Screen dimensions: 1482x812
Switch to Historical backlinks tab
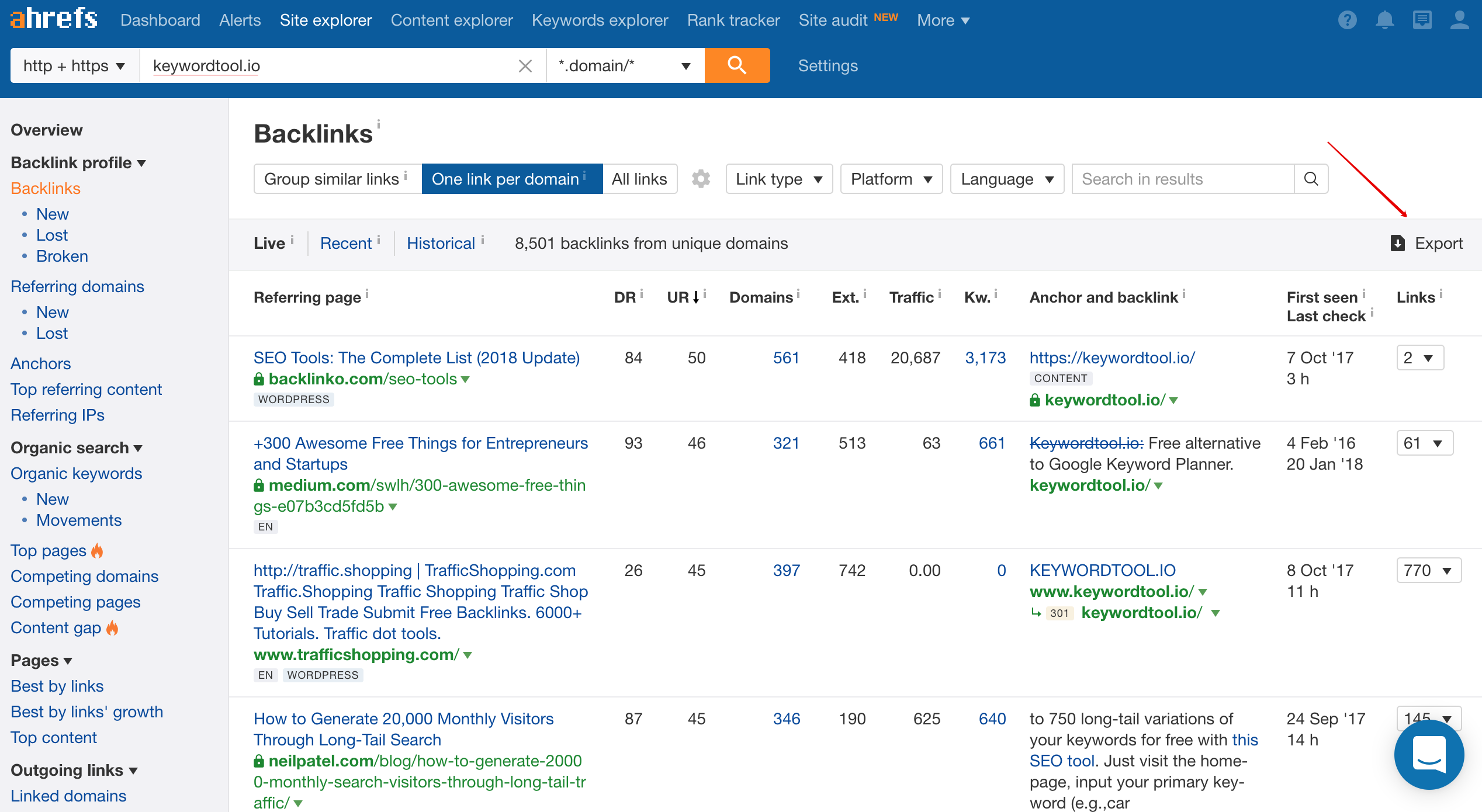pos(441,243)
